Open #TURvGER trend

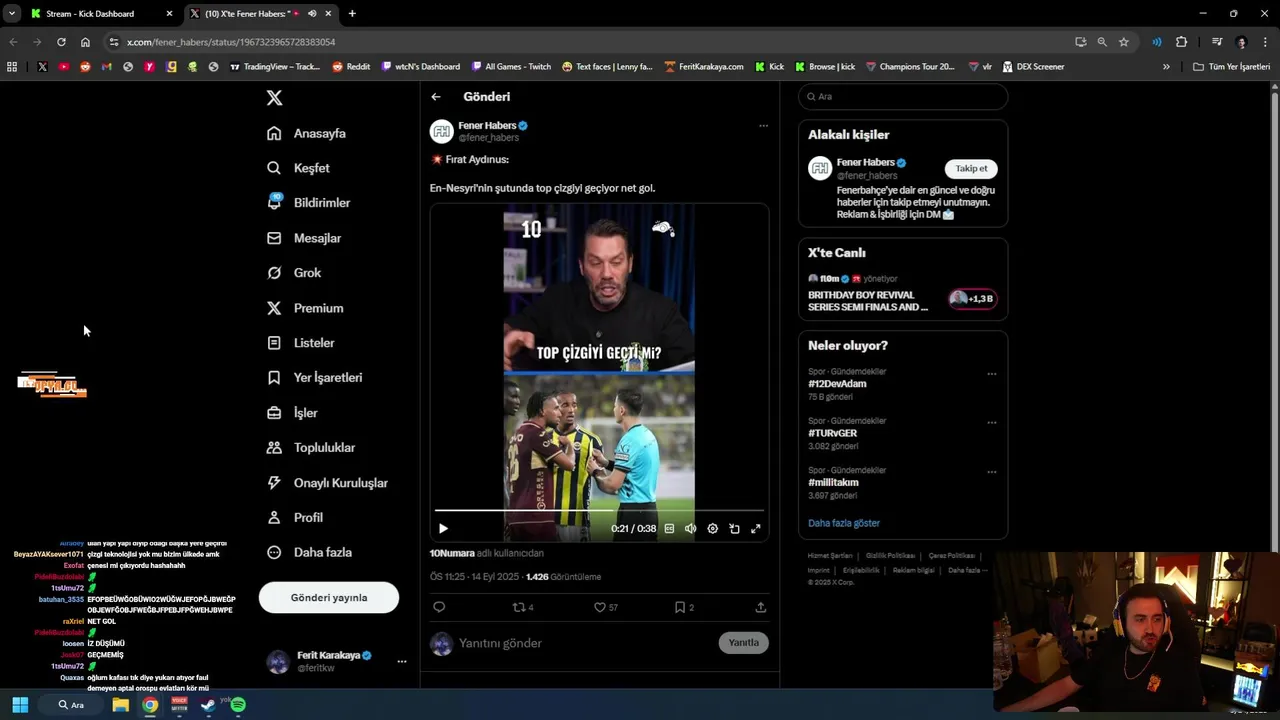[x=832, y=433]
